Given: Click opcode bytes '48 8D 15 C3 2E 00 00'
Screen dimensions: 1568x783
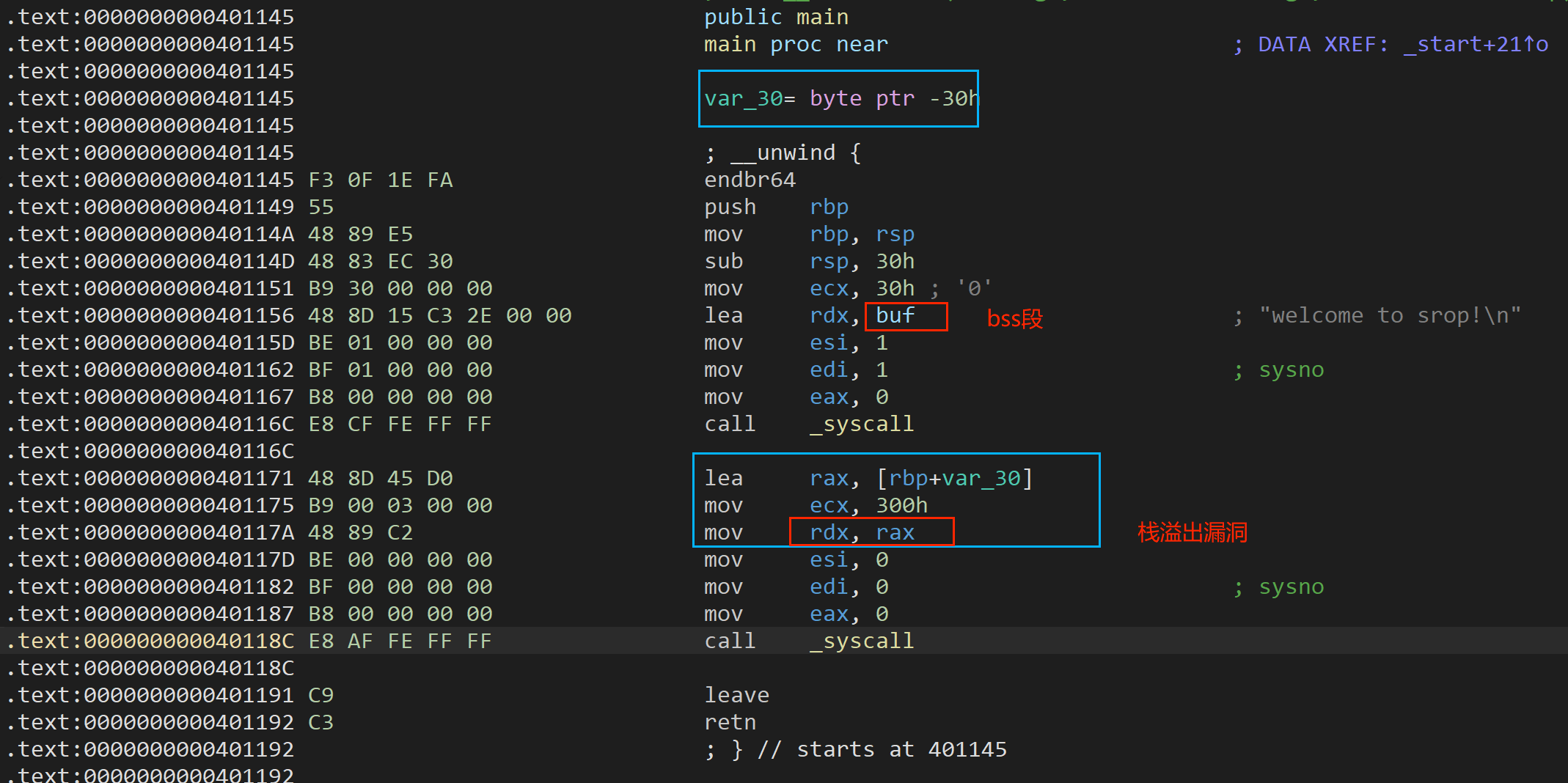Looking at the screenshot, I should coord(440,315).
